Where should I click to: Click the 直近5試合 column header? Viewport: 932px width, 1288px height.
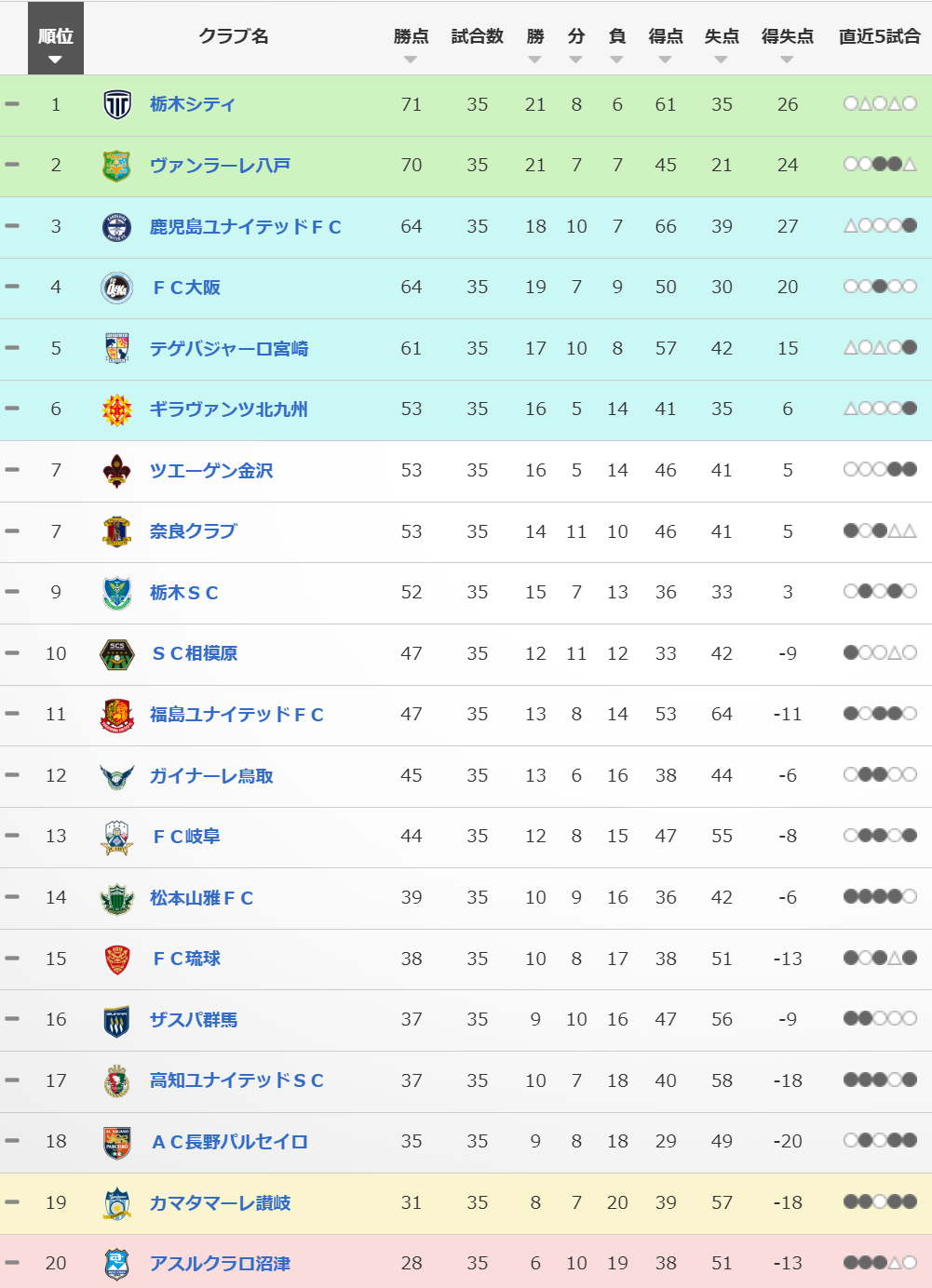[879, 36]
